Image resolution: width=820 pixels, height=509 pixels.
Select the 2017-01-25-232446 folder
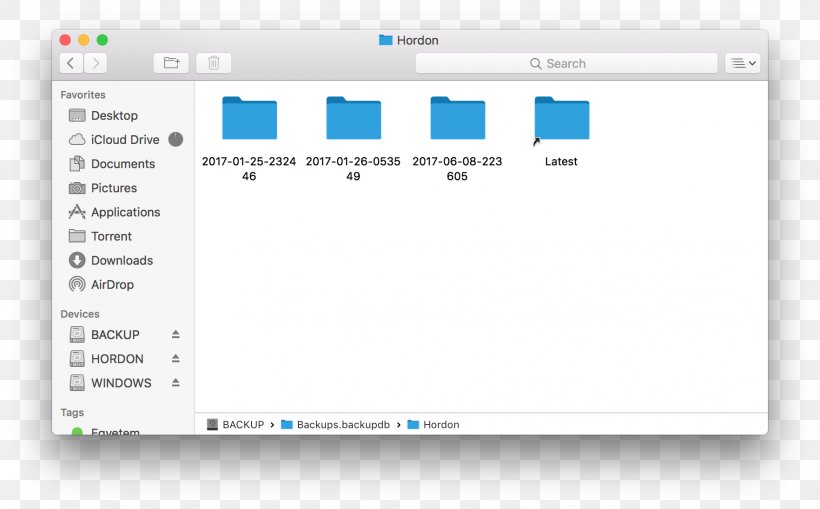249,119
